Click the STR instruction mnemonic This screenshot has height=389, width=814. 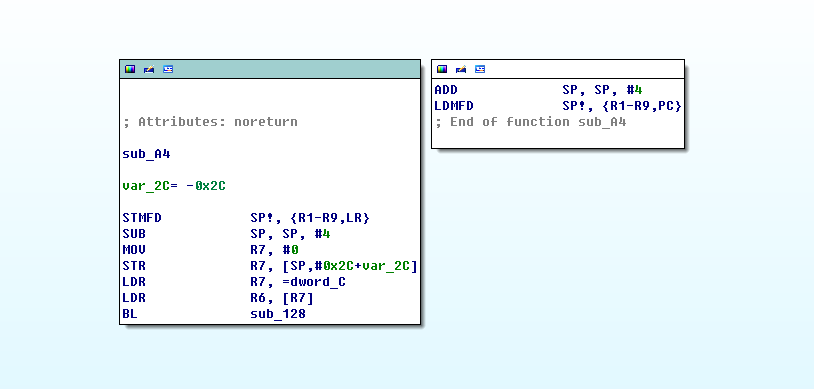134,266
